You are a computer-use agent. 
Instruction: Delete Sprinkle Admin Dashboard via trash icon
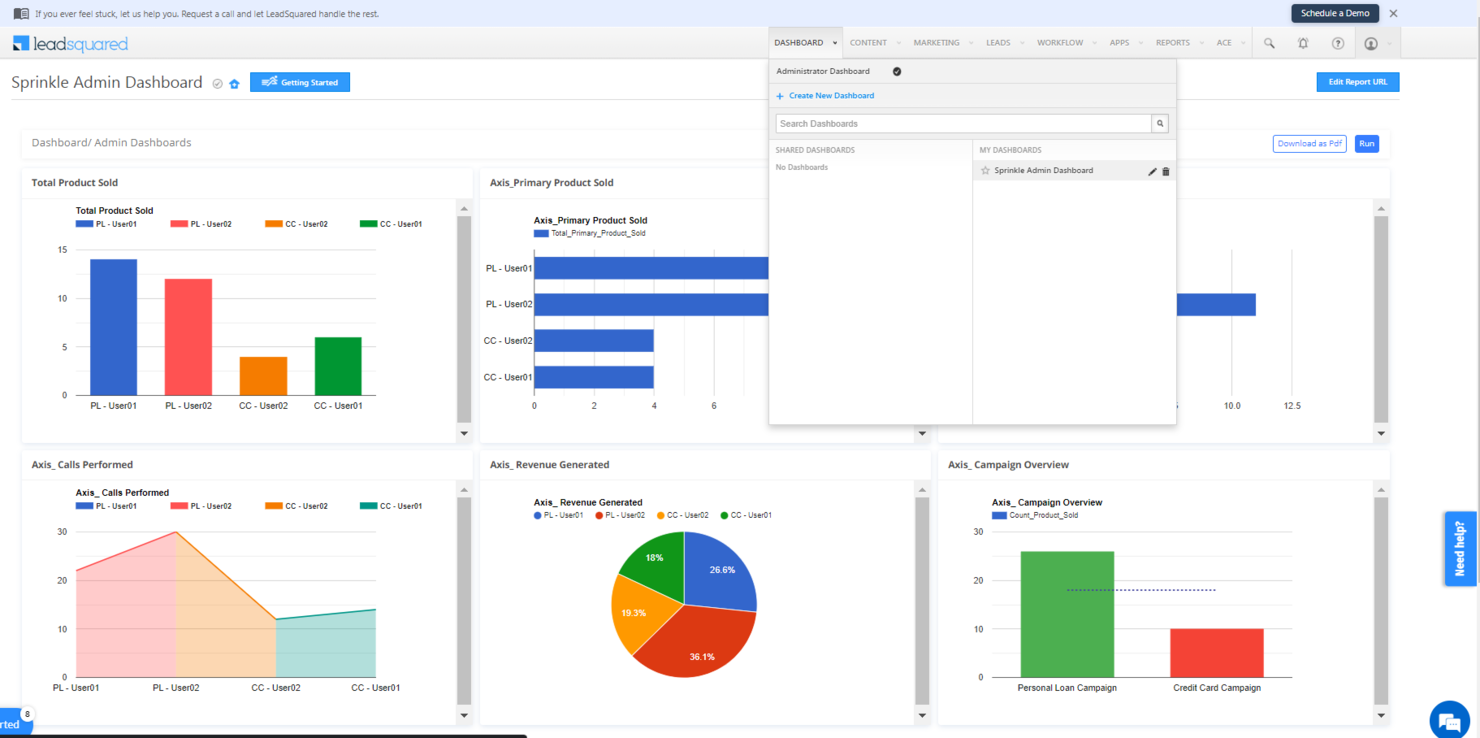click(1167, 170)
